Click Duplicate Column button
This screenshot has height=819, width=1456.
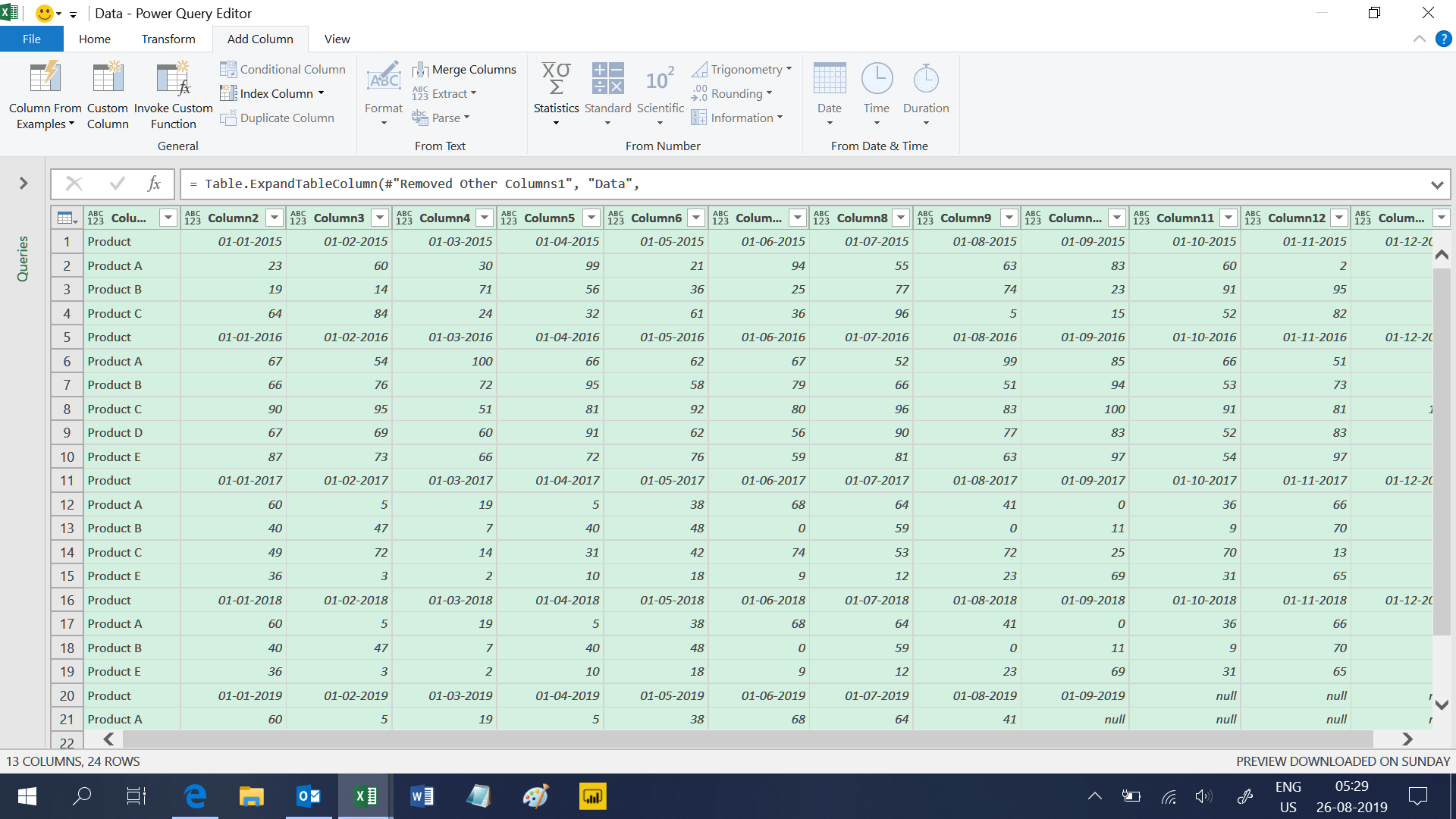(278, 118)
